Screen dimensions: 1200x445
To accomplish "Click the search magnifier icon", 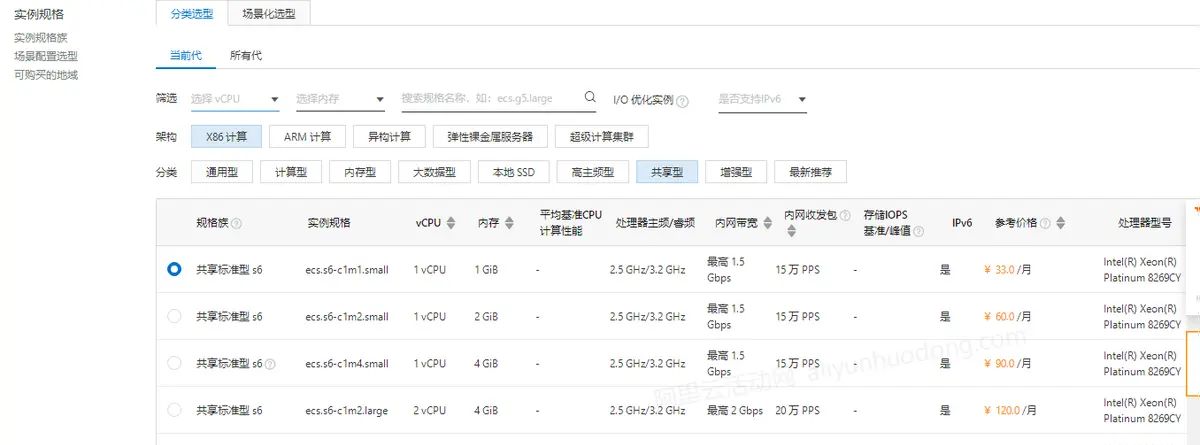I will (x=590, y=98).
